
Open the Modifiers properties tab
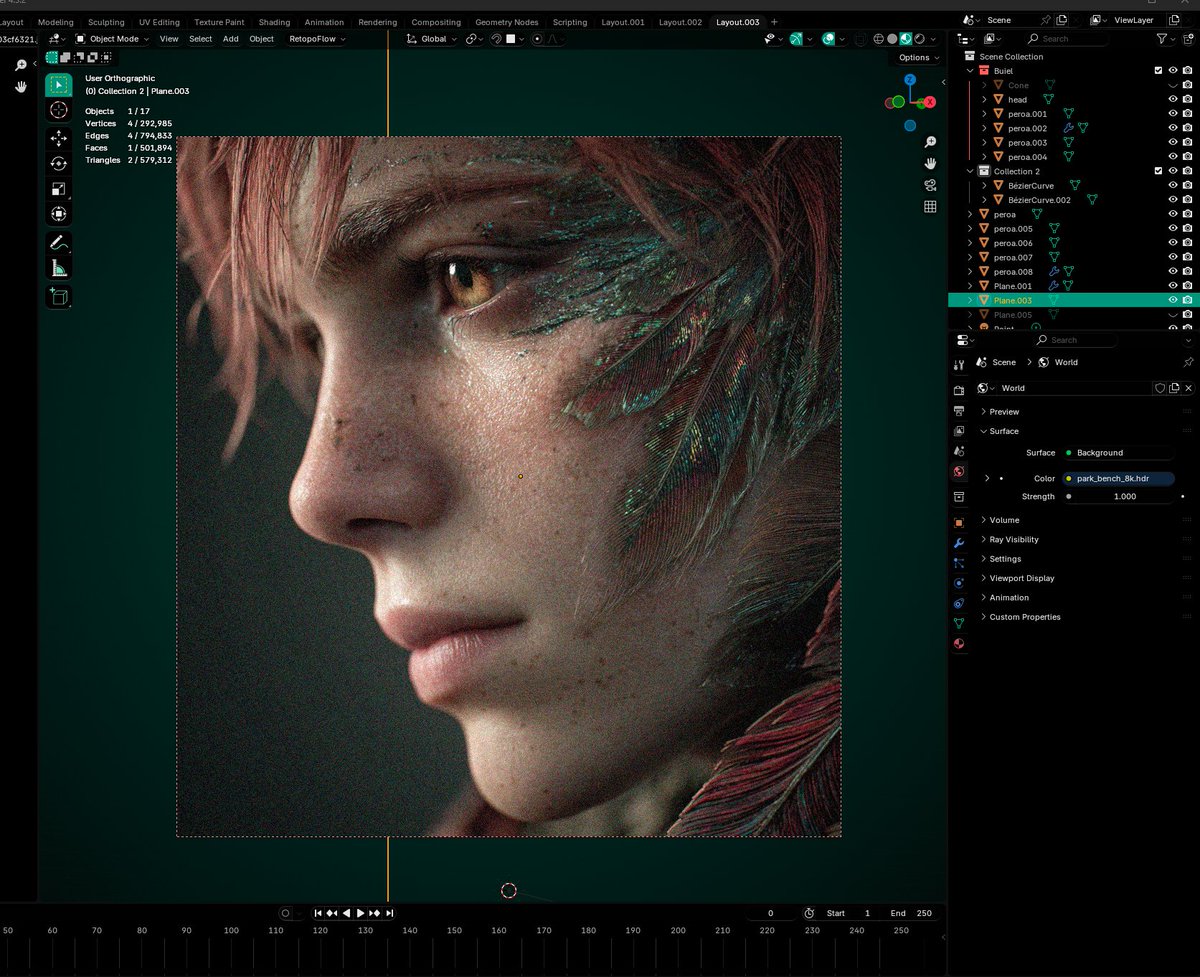pyautogui.click(x=959, y=542)
